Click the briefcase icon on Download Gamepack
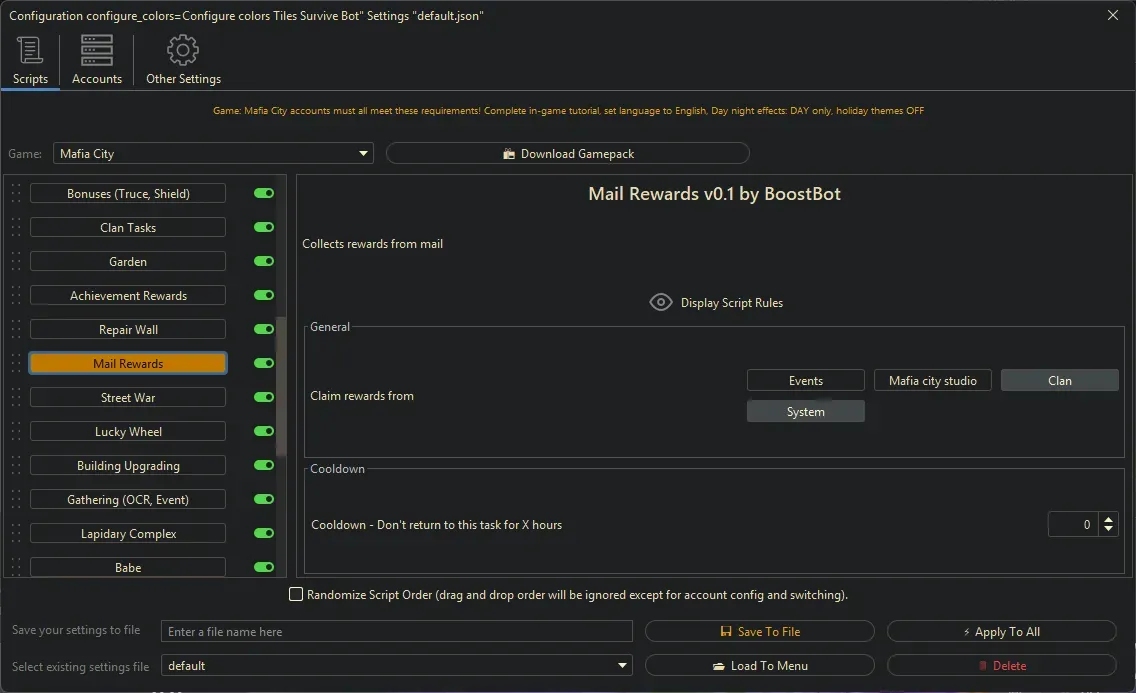This screenshot has width=1136, height=693. (x=512, y=153)
